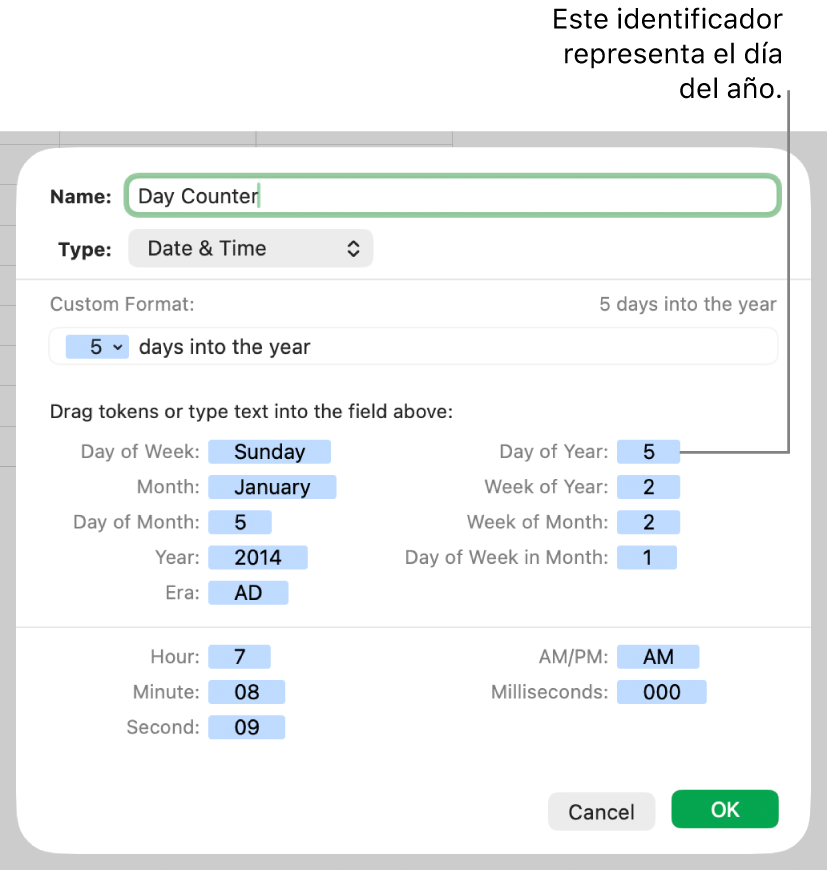Select the Second token 09
Viewport: 828px width, 870px height.
coord(247,727)
